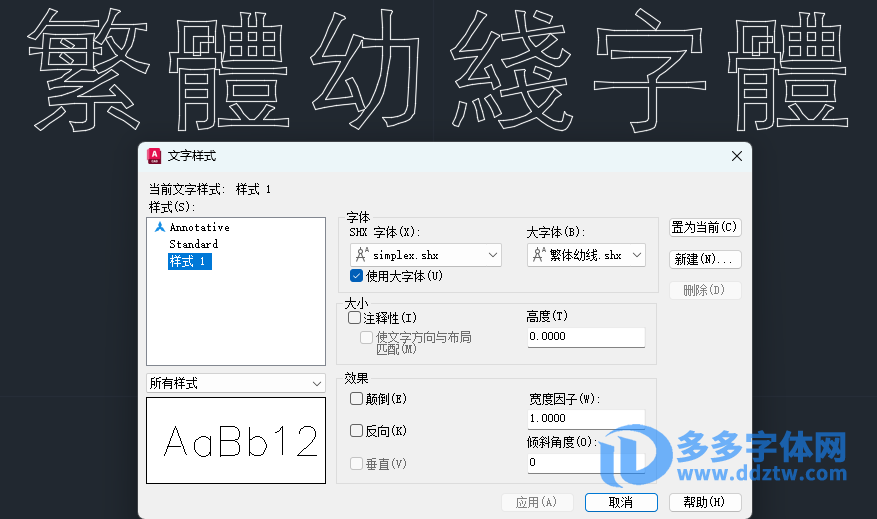Click the AutoCAD logo icon in dialog title
Viewport: 877px width, 519px height.
[x=154, y=156]
